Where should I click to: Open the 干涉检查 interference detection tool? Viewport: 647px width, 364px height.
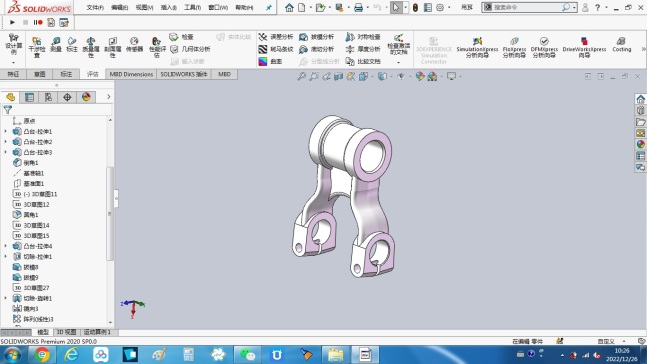click(x=37, y=46)
